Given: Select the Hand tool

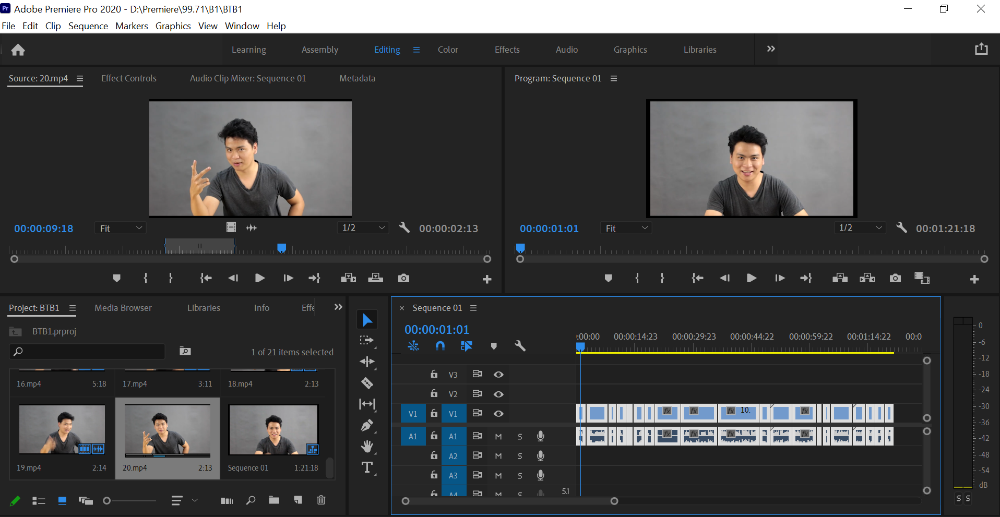Looking at the screenshot, I should (x=367, y=446).
